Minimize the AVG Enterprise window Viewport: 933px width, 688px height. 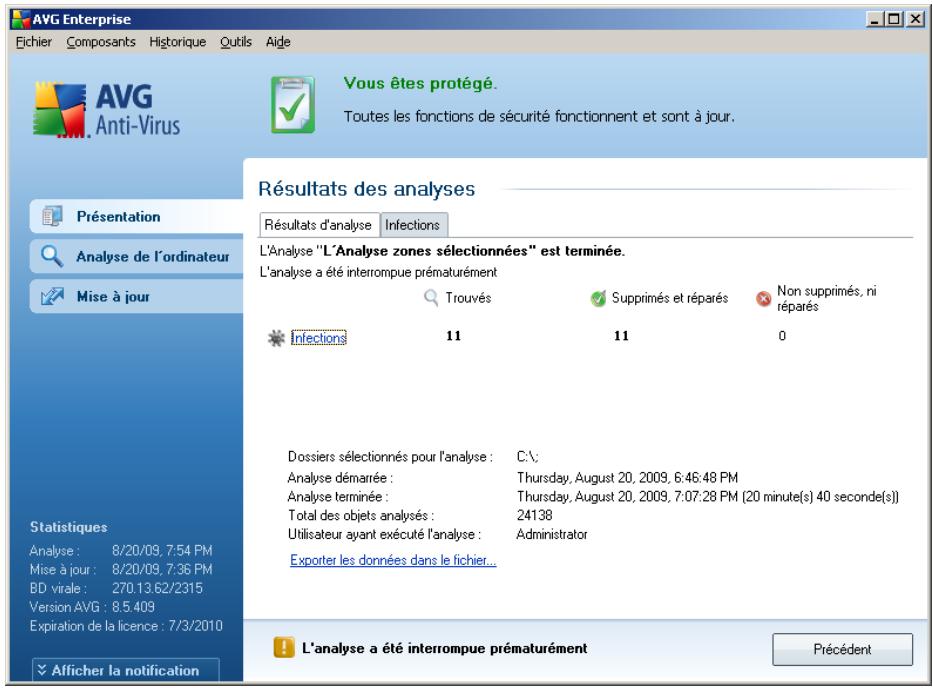click(874, 19)
